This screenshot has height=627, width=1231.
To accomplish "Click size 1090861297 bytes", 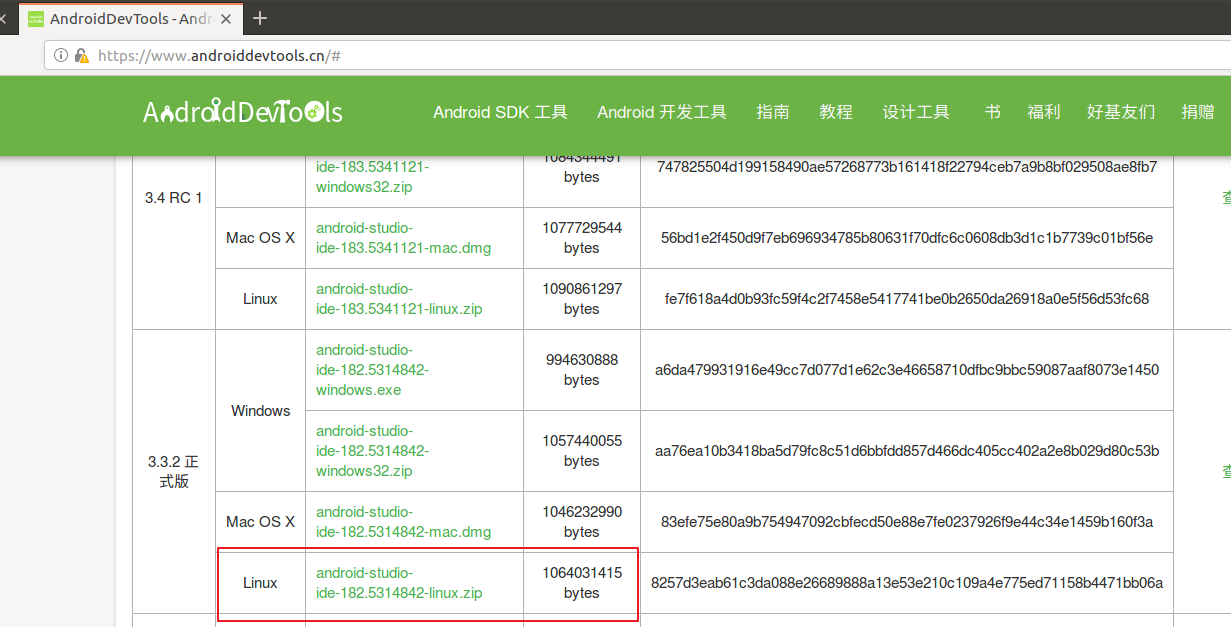I will click(582, 299).
